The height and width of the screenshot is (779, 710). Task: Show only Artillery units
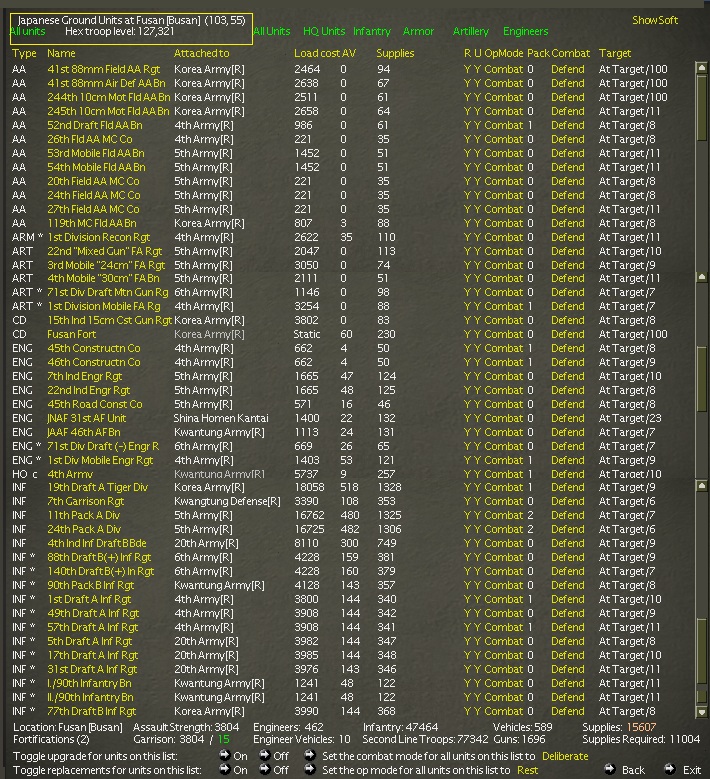(x=471, y=31)
